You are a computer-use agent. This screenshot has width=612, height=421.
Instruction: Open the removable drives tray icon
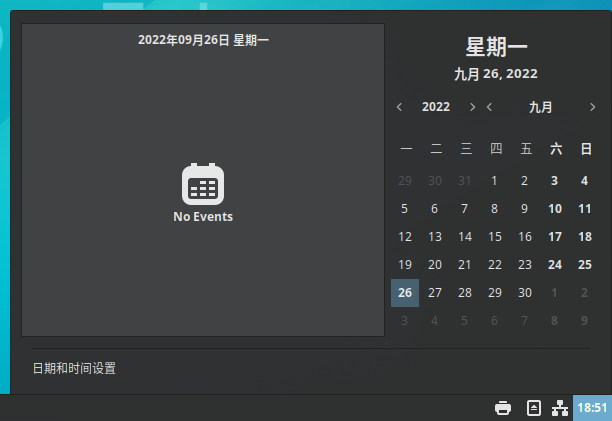coord(534,407)
